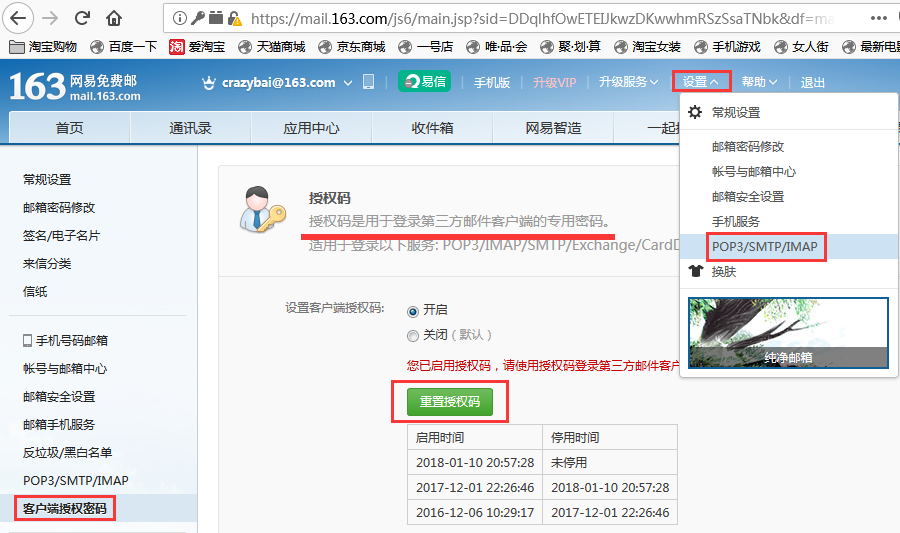Switch to the 通讯录 tab

[x=191, y=127]
